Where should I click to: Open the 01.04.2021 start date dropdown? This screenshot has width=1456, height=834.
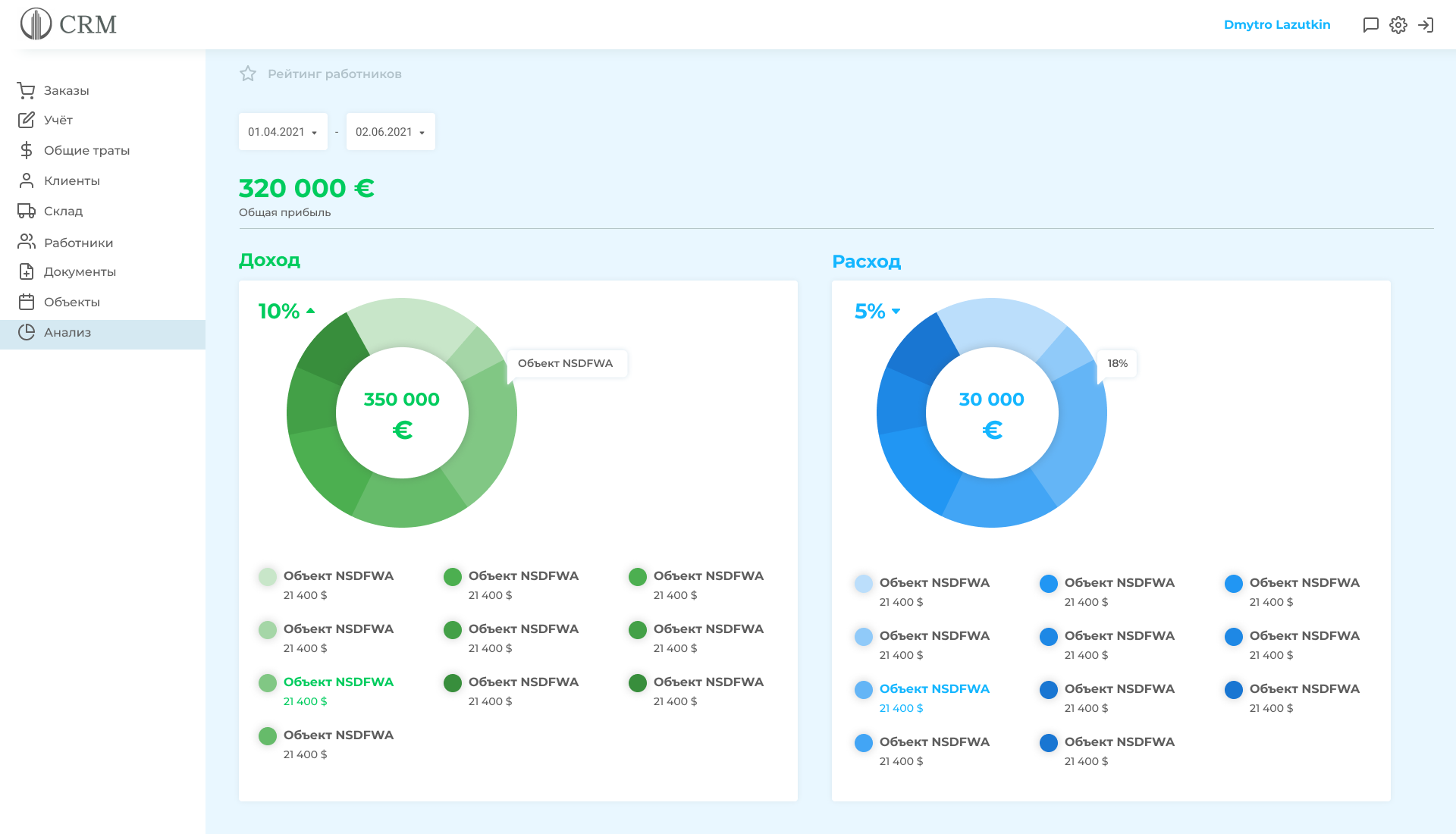coord(283,132)
